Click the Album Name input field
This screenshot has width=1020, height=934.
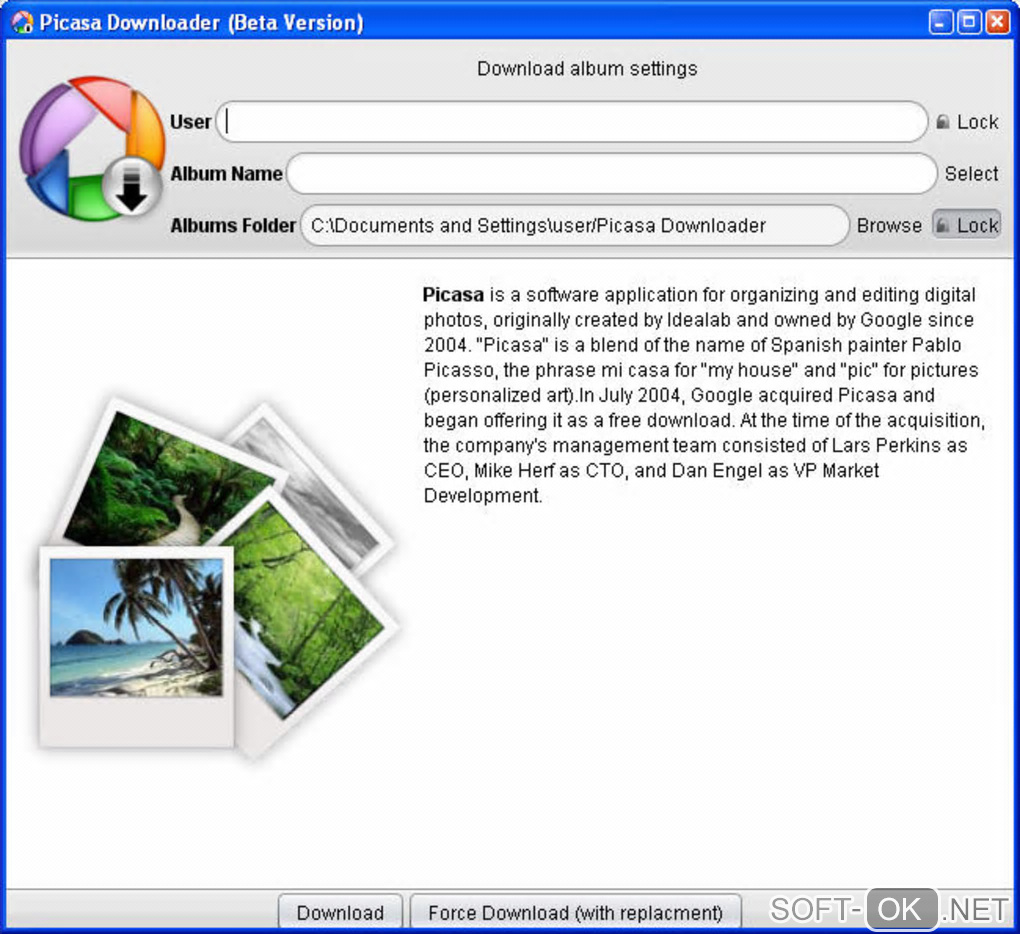pos(611,174)
